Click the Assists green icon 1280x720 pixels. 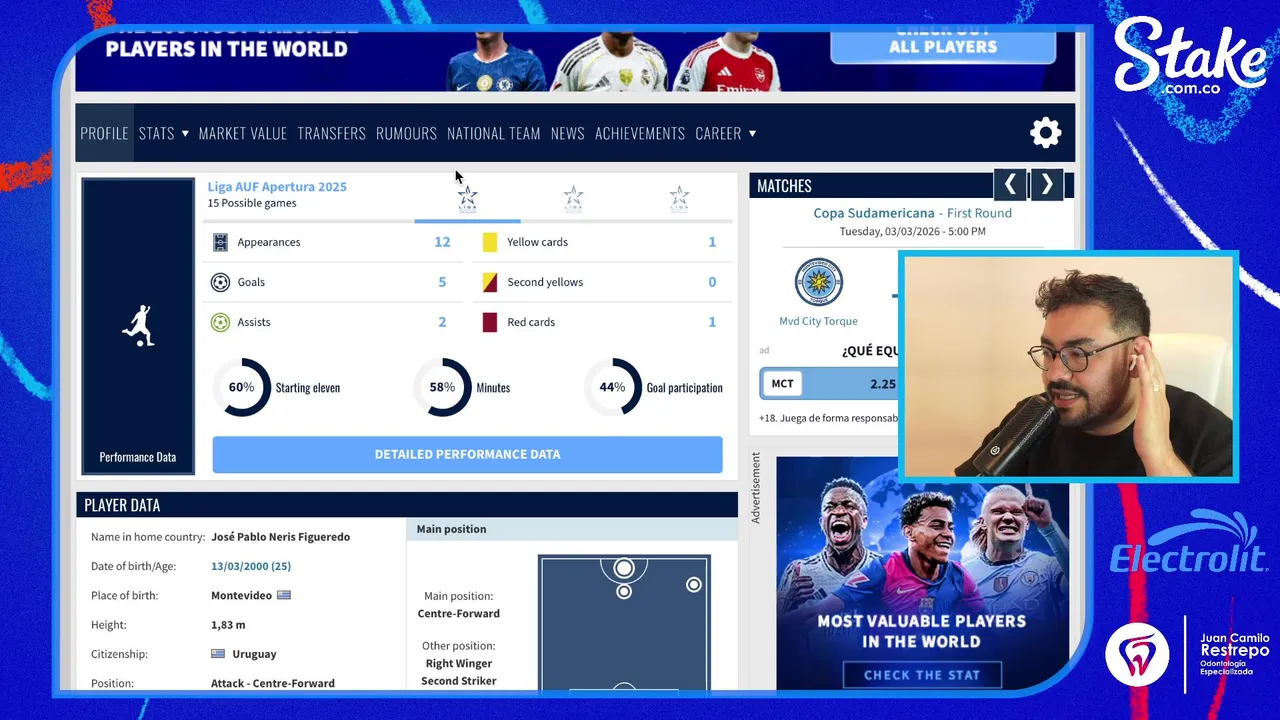click(221, 322)
